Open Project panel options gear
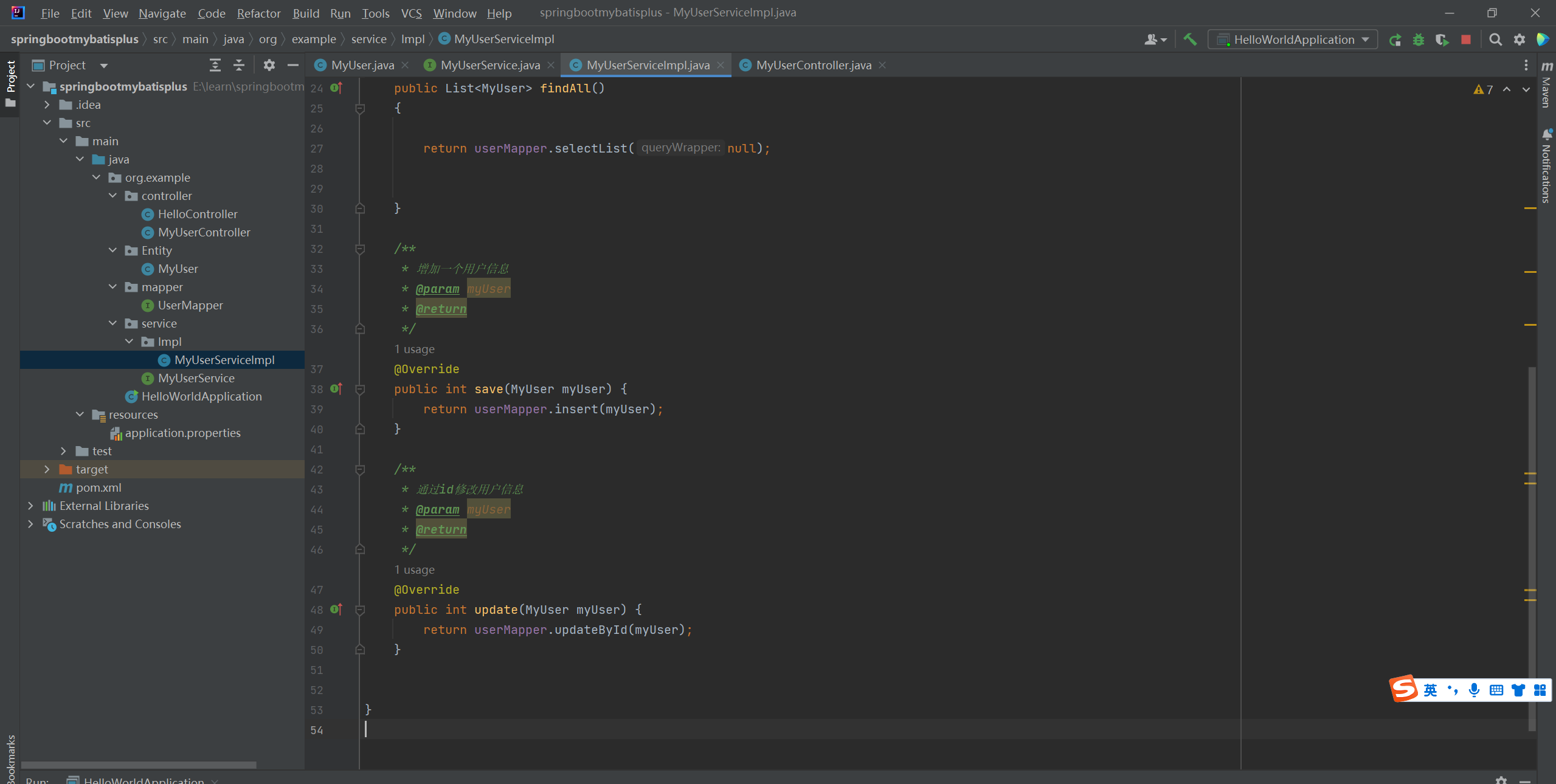The height and width of the screenshot is (784, 1556). [x=269, y=65]
